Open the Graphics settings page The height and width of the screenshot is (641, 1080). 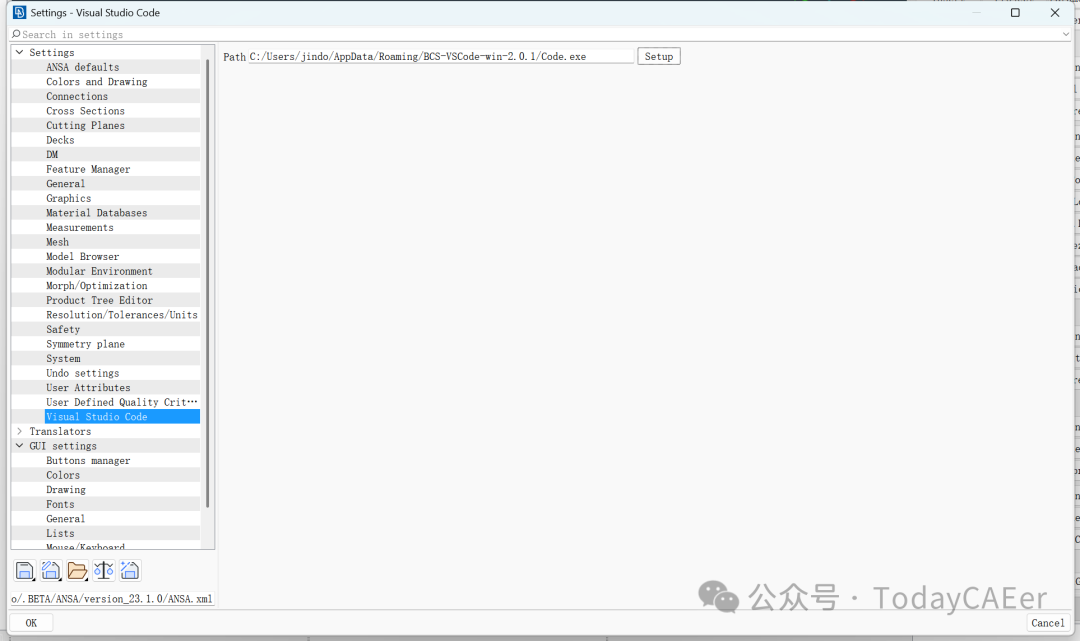point(68,198)
